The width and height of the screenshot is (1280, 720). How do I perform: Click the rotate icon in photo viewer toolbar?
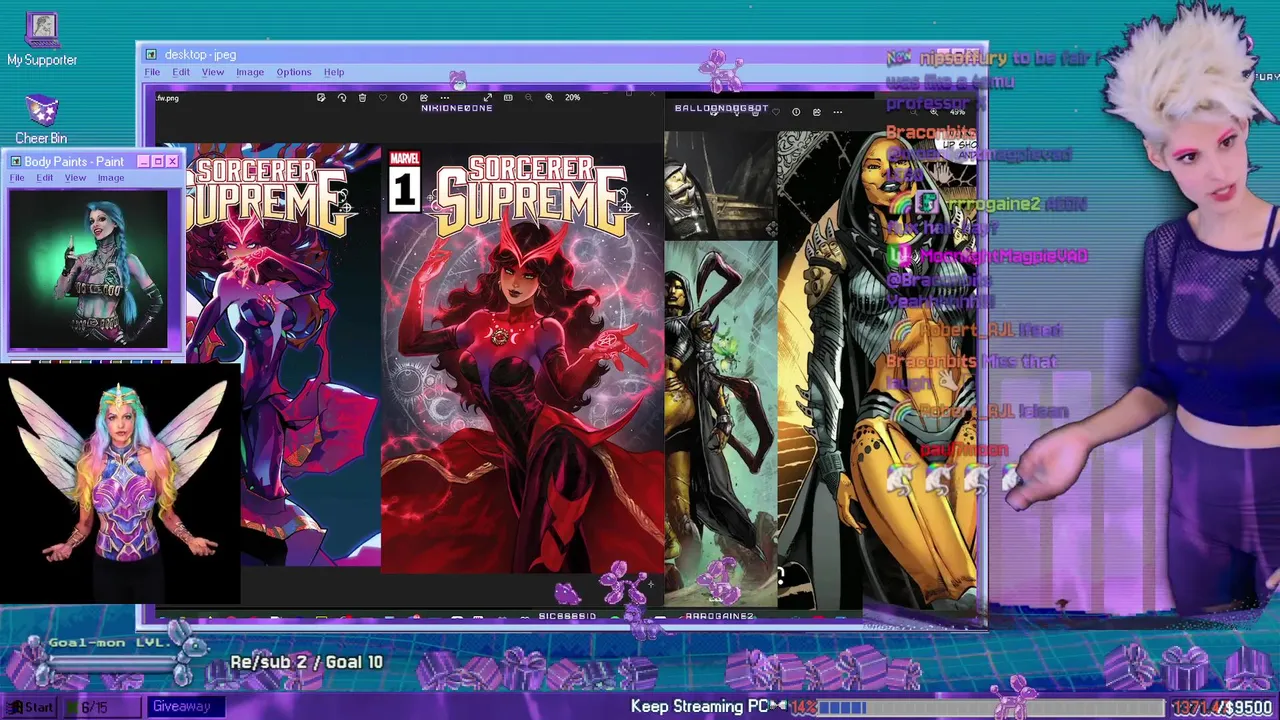pyautogui.click(x=342, y=97)
